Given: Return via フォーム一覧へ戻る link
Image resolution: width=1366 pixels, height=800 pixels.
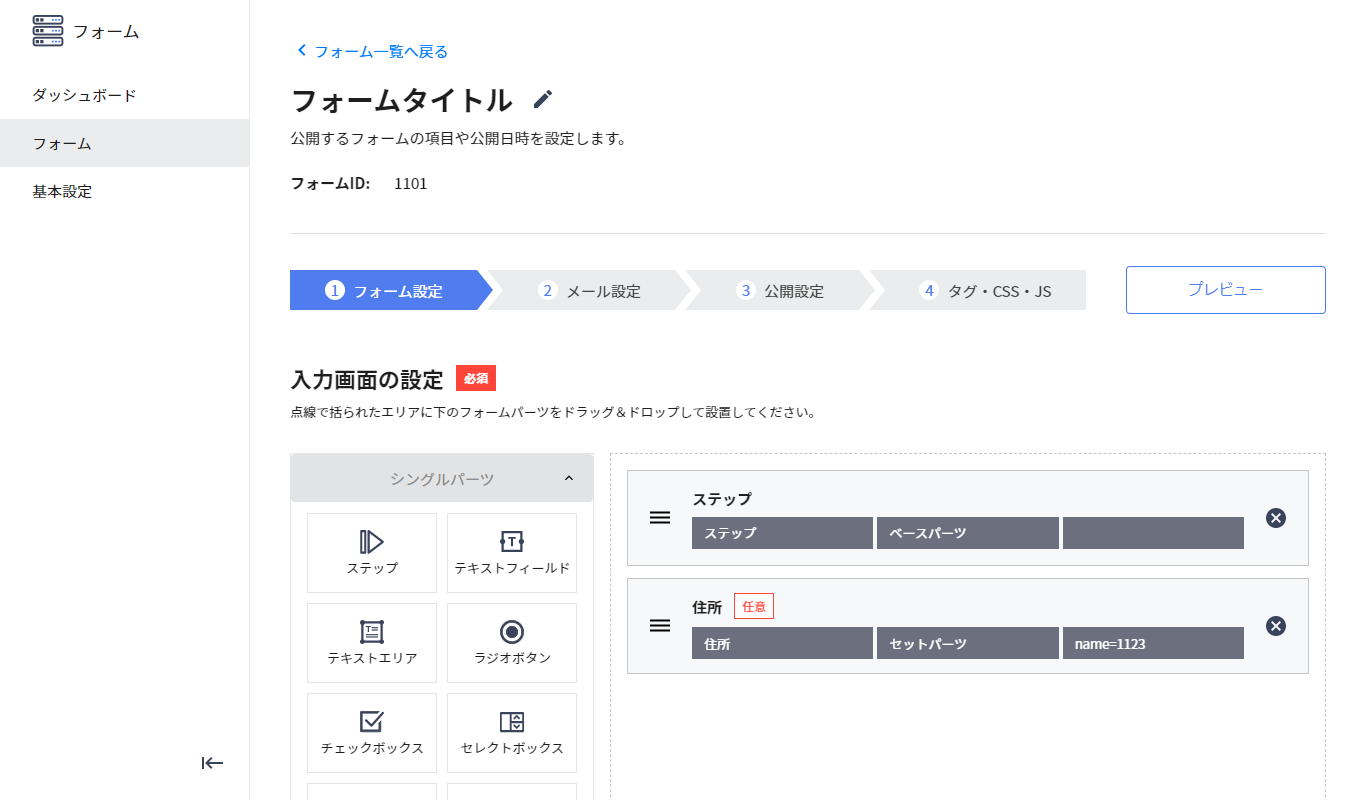Looking at the screenshot, I should click(381, 51).
